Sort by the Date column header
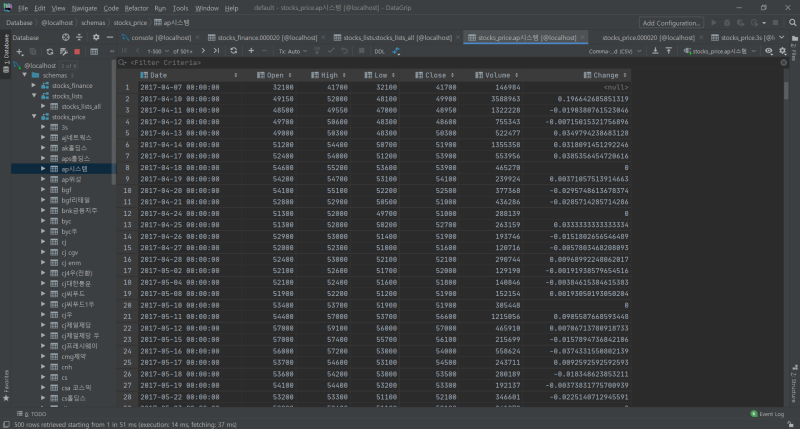 pyautogui.click(x=188, y=75)
